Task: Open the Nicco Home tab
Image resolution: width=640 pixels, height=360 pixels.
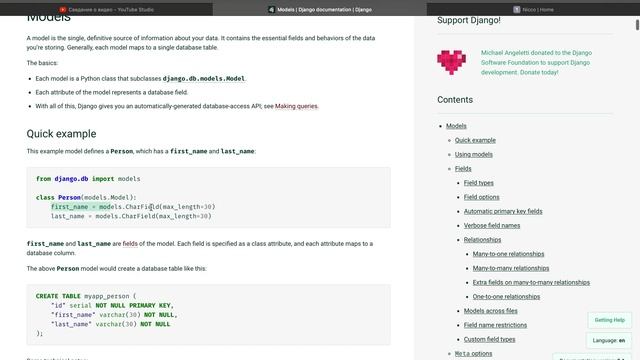Action: [x=533, y=9]
